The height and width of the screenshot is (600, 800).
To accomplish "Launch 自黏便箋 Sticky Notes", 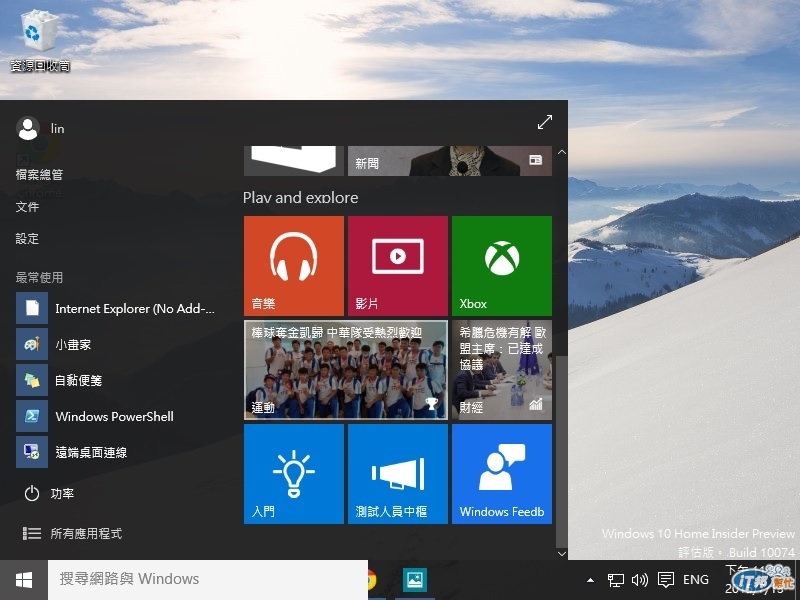I will 117,380.
